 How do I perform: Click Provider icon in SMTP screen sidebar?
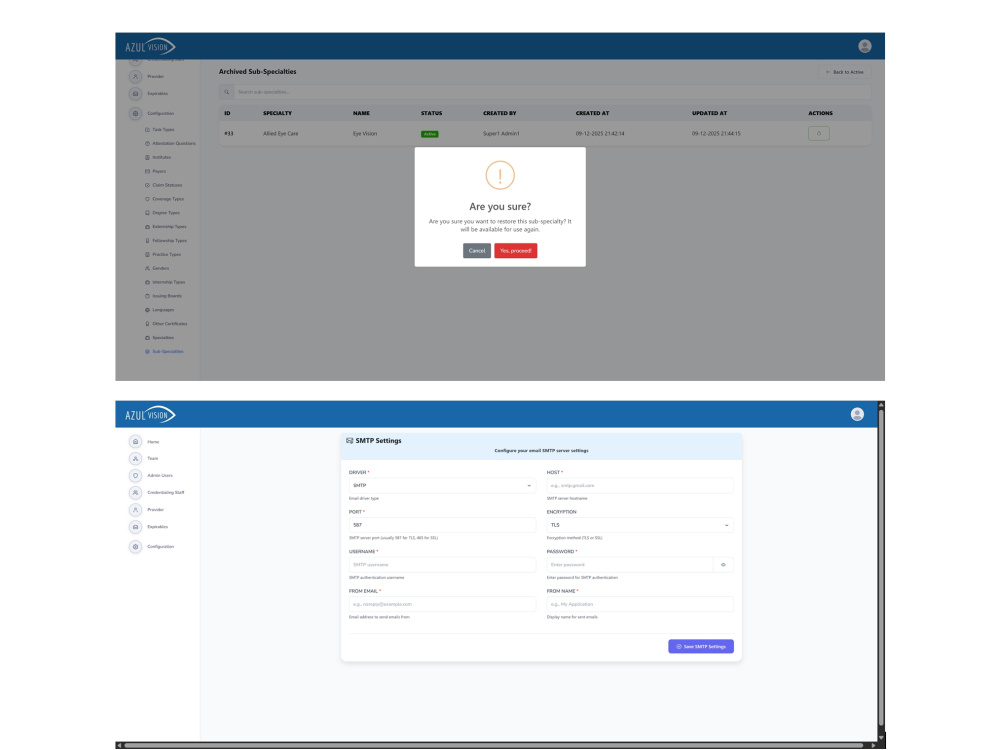tap(135, 510)
